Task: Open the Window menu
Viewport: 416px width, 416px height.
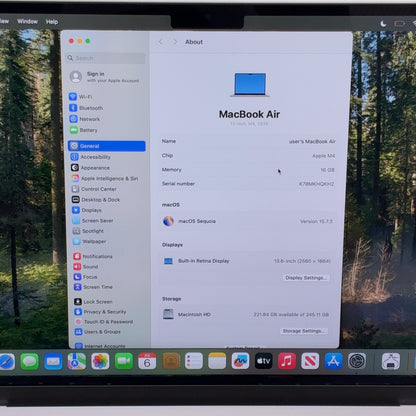Action: point(27,21)
